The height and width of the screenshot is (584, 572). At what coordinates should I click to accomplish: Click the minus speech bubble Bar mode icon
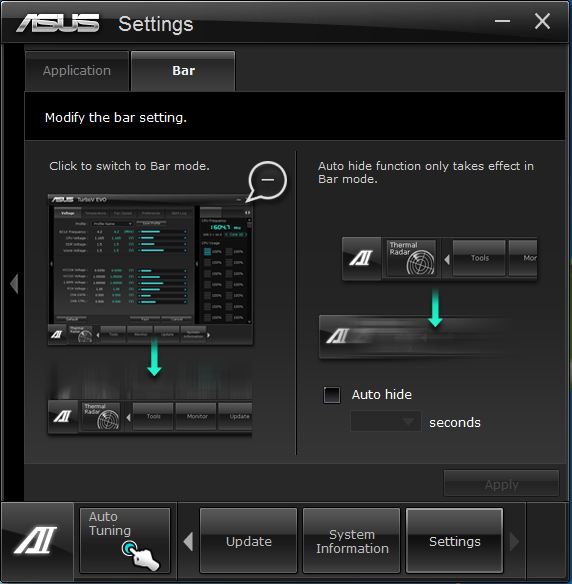click(x=267, y=180)
